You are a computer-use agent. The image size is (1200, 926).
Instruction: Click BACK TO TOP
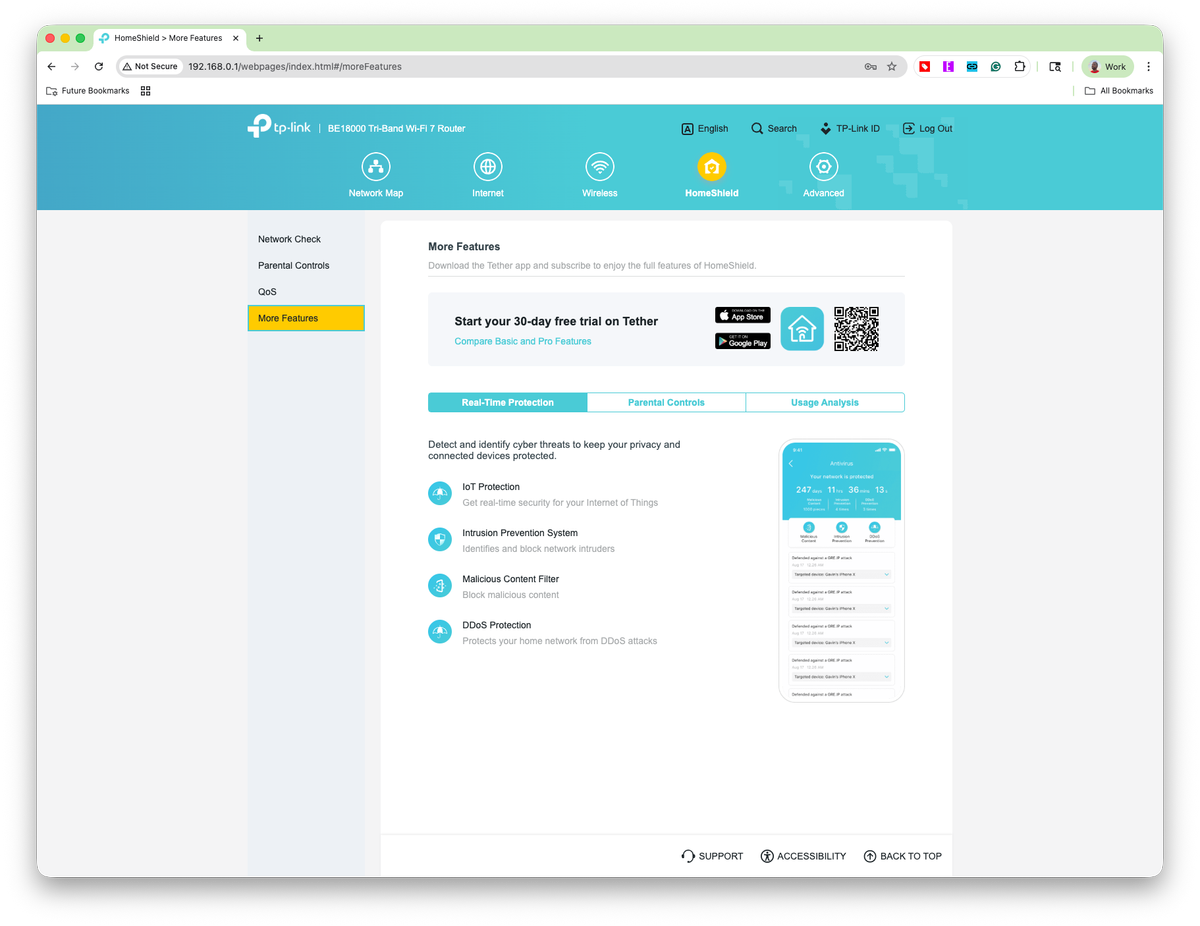click(x=903, y=856)
